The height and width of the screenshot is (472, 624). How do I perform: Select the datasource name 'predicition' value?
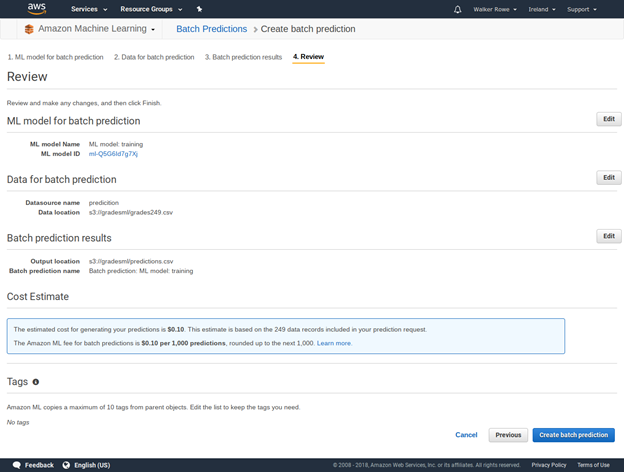(x=103, y=203)
